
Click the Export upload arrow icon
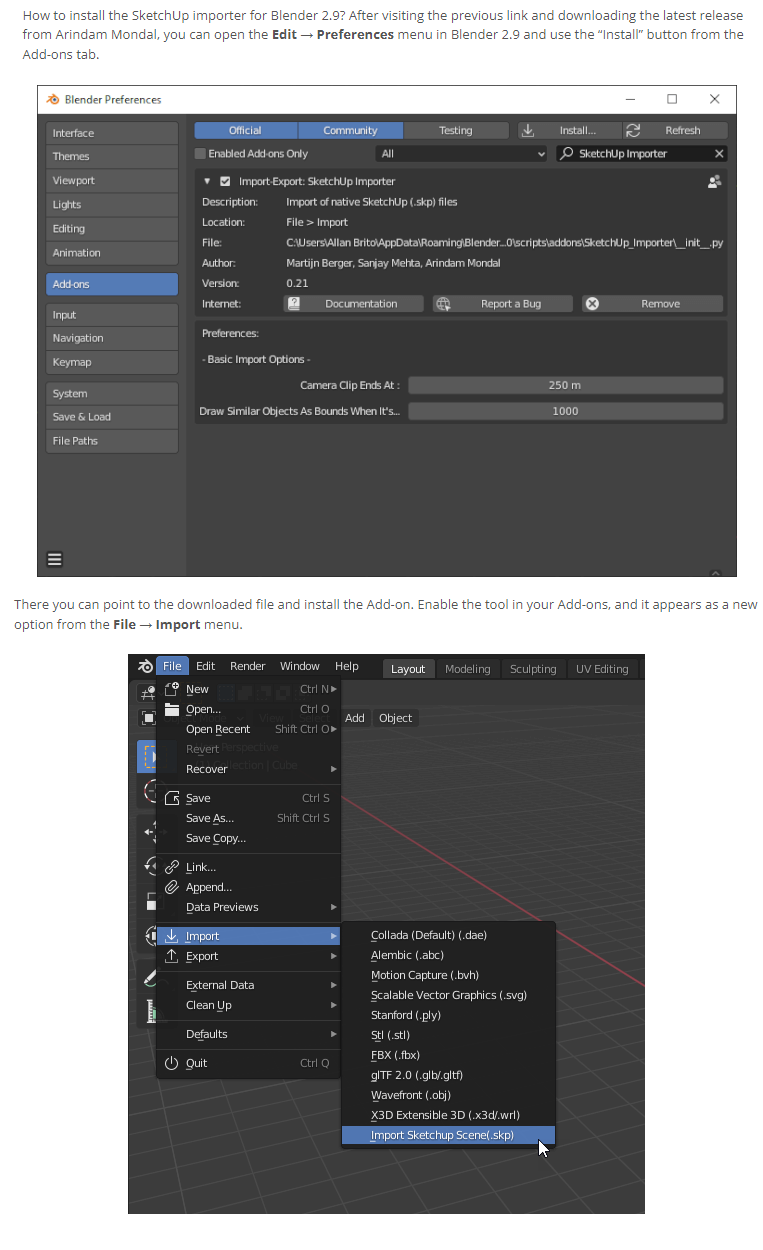[171, 956]
